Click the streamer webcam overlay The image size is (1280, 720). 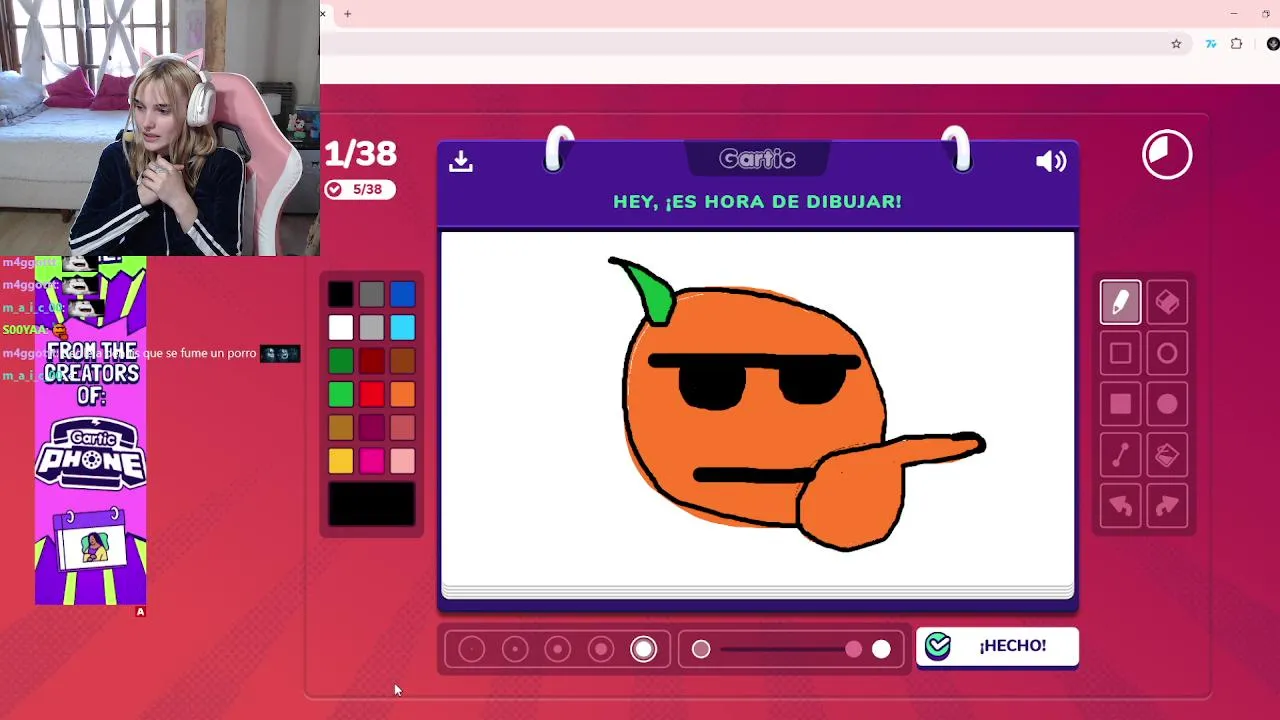(160, 128)
